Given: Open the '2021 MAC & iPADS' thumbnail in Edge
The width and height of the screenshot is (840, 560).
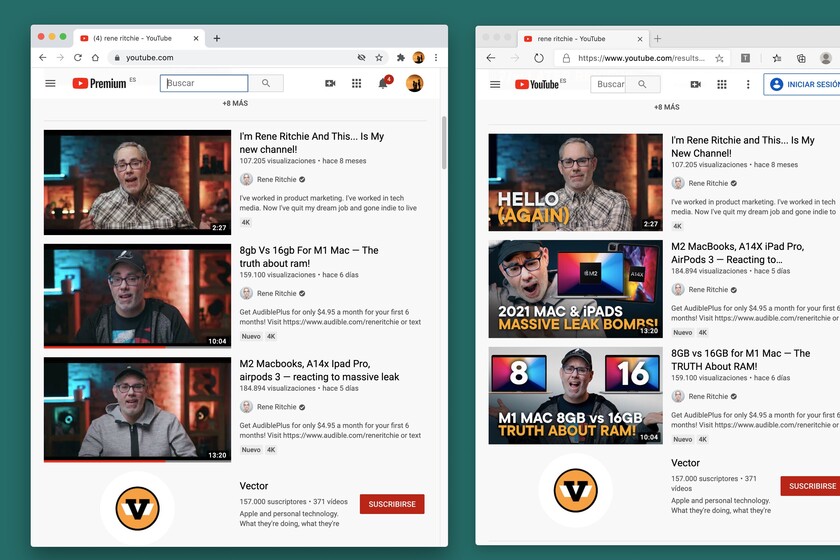Looking at the screenshot, I should pyautogui.click(x=575, y=289).
